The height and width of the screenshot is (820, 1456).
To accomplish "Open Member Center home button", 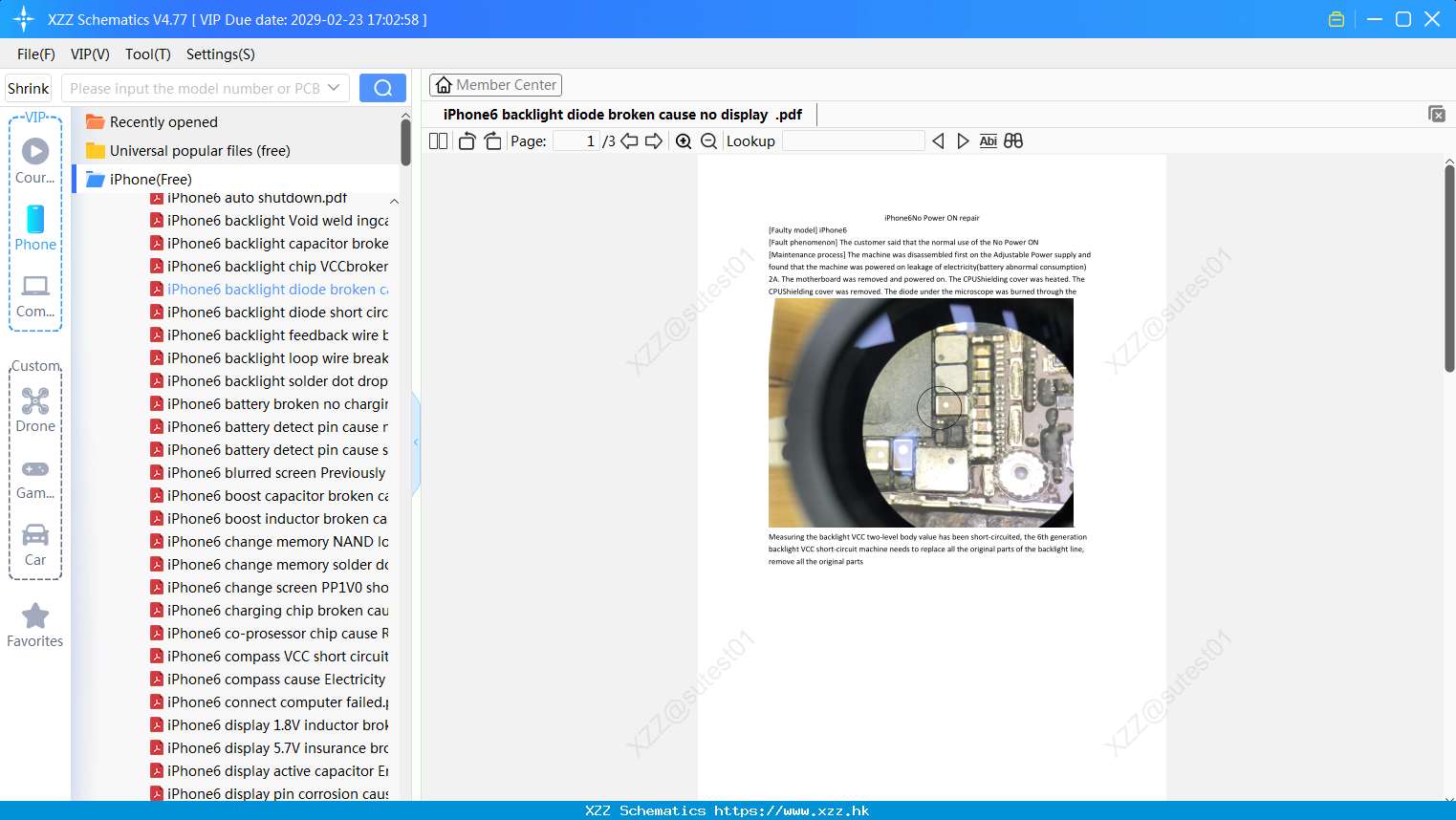I will (495, 85).
